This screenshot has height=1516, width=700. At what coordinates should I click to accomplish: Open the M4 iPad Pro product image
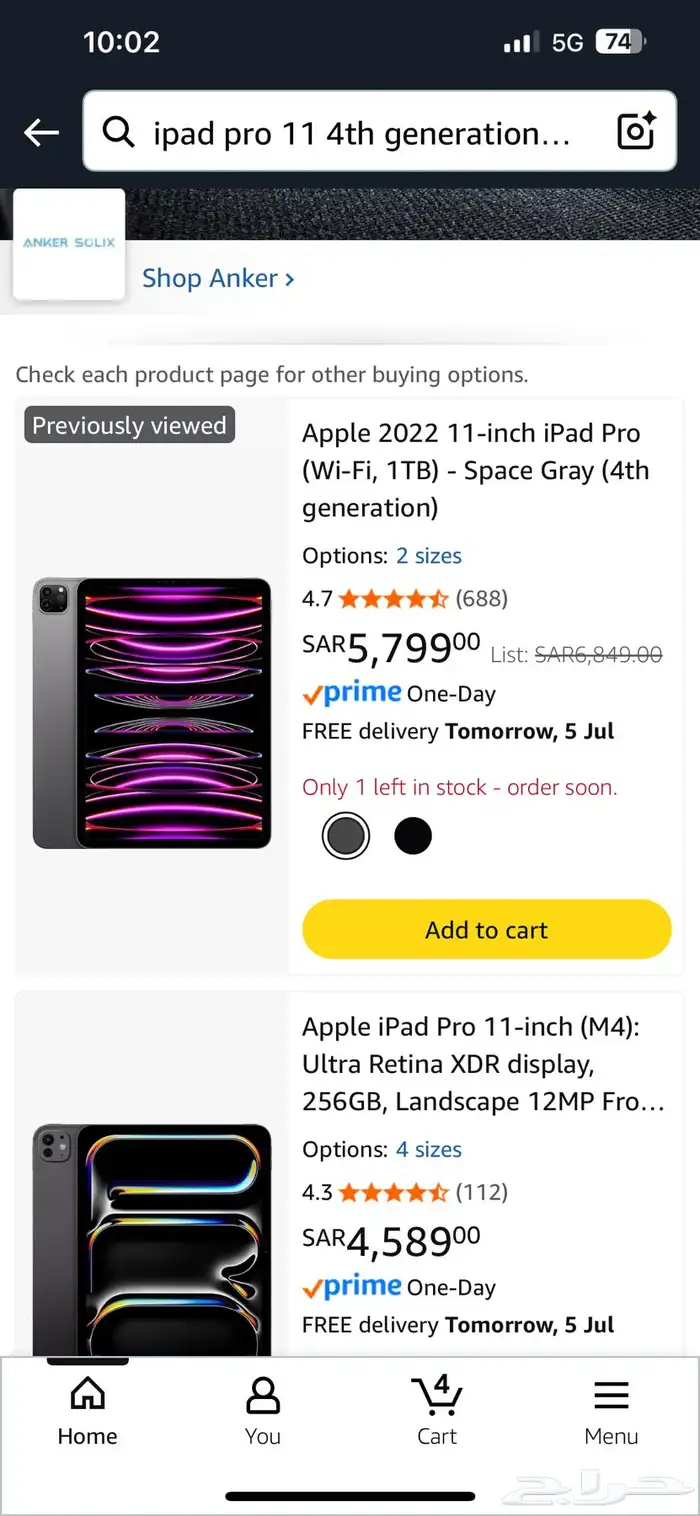coord(152,1240)
